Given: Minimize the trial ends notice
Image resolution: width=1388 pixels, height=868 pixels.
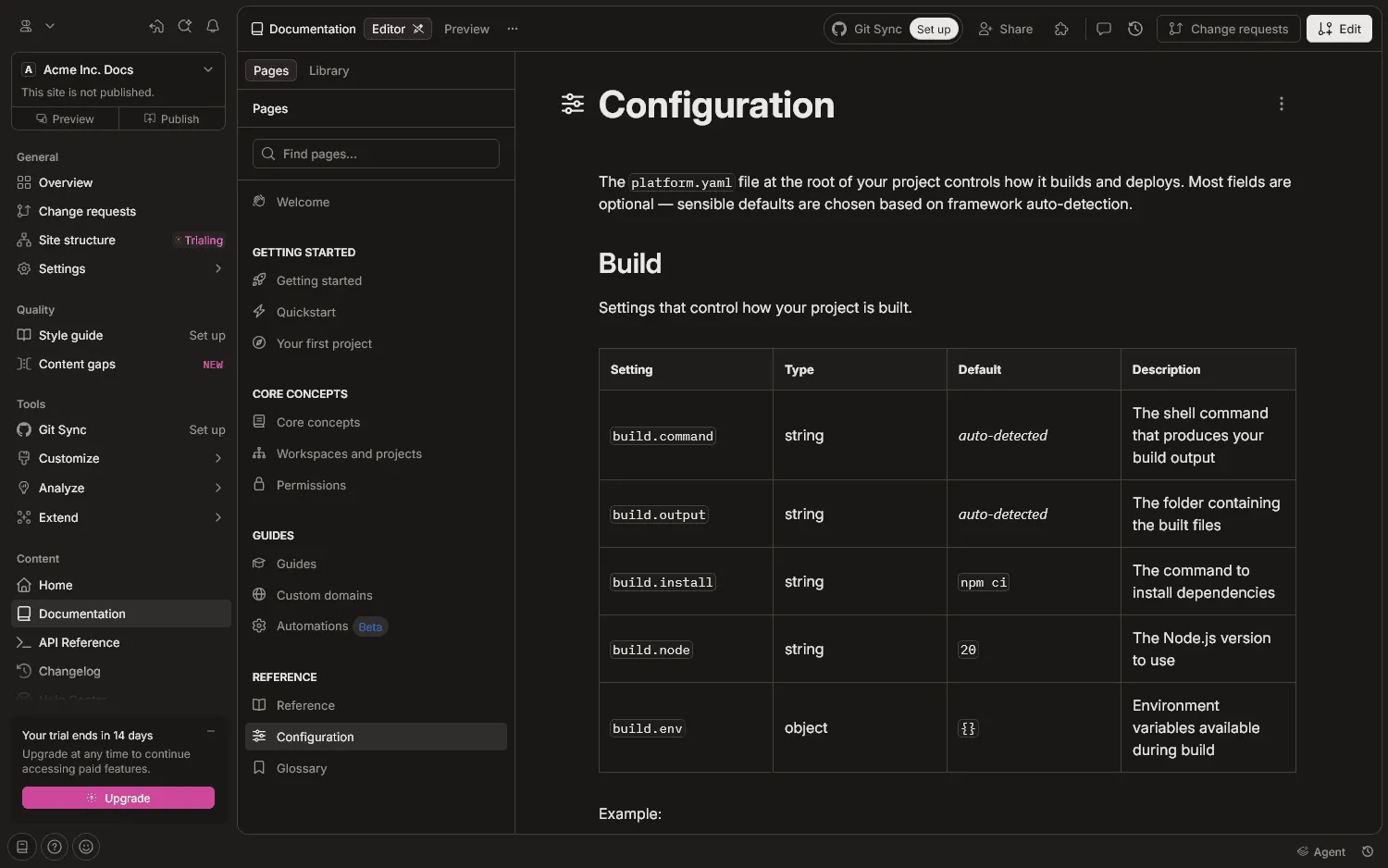Looking at the screenshot, I should coord(211,732).
